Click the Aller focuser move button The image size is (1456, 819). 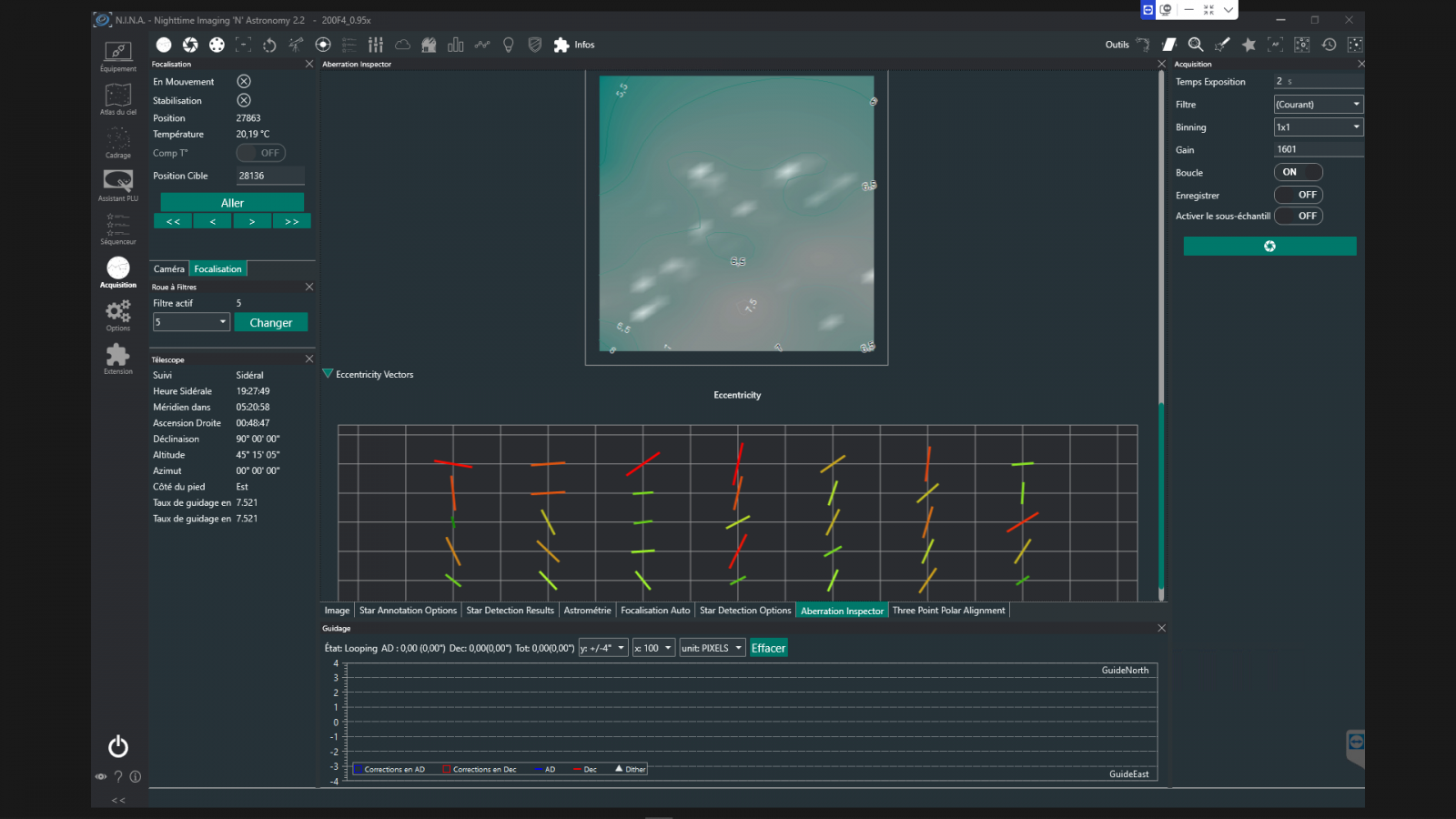232,203
